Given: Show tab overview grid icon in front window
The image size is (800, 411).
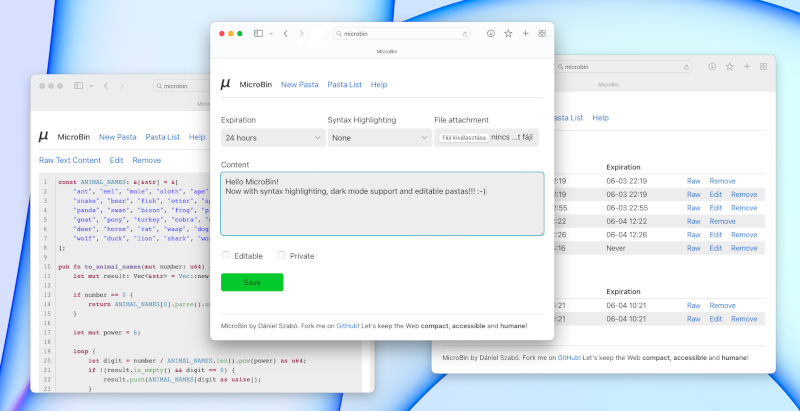Looking at the screenshot, I should [x=542, y=34].
